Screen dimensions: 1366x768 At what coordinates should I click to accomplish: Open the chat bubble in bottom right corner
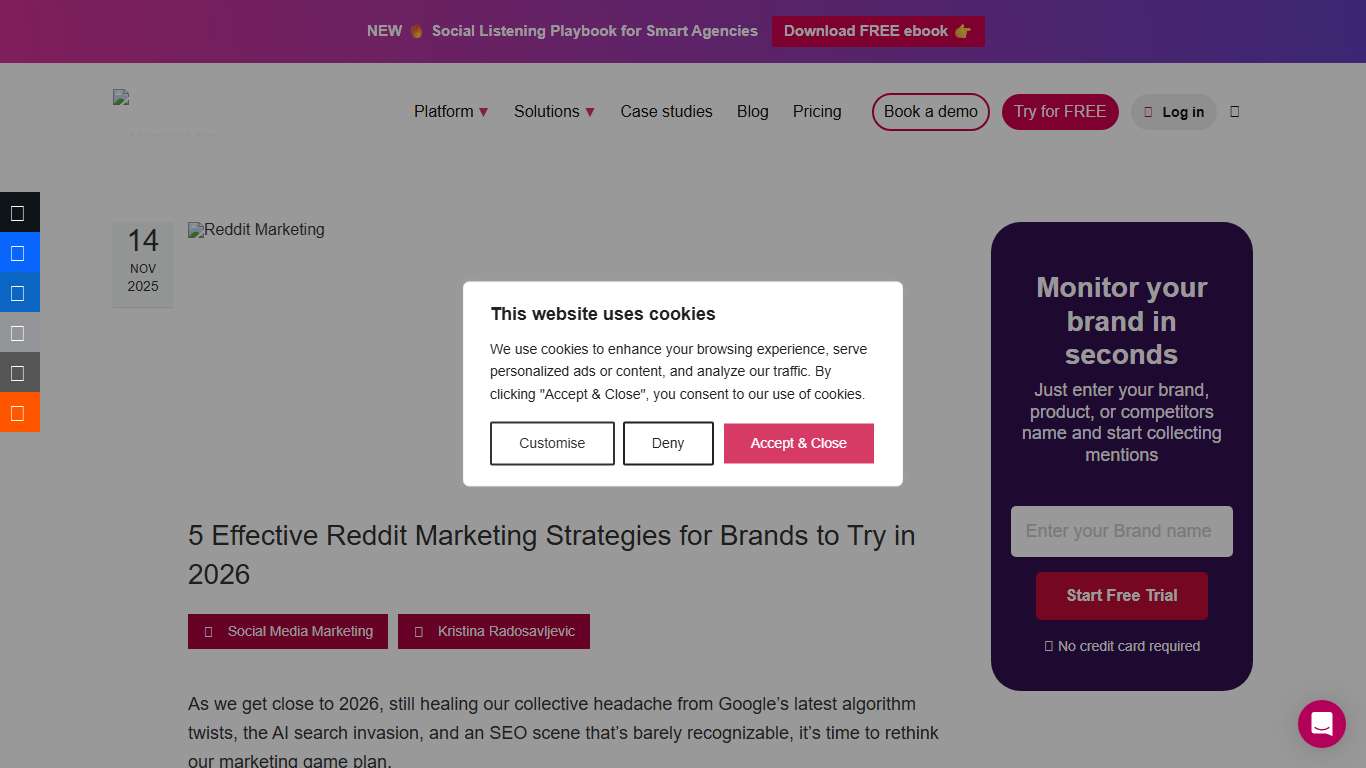point(1321,723)
